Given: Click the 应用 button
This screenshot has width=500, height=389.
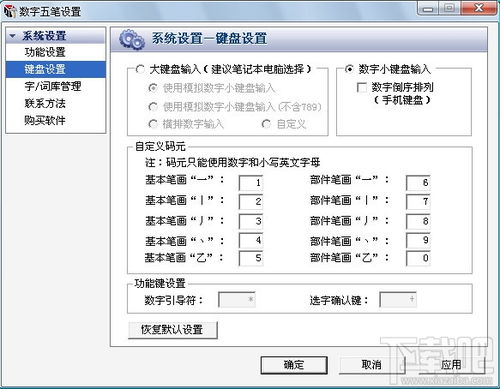Looking at the screenshot, I should click(x=451, y=365).
